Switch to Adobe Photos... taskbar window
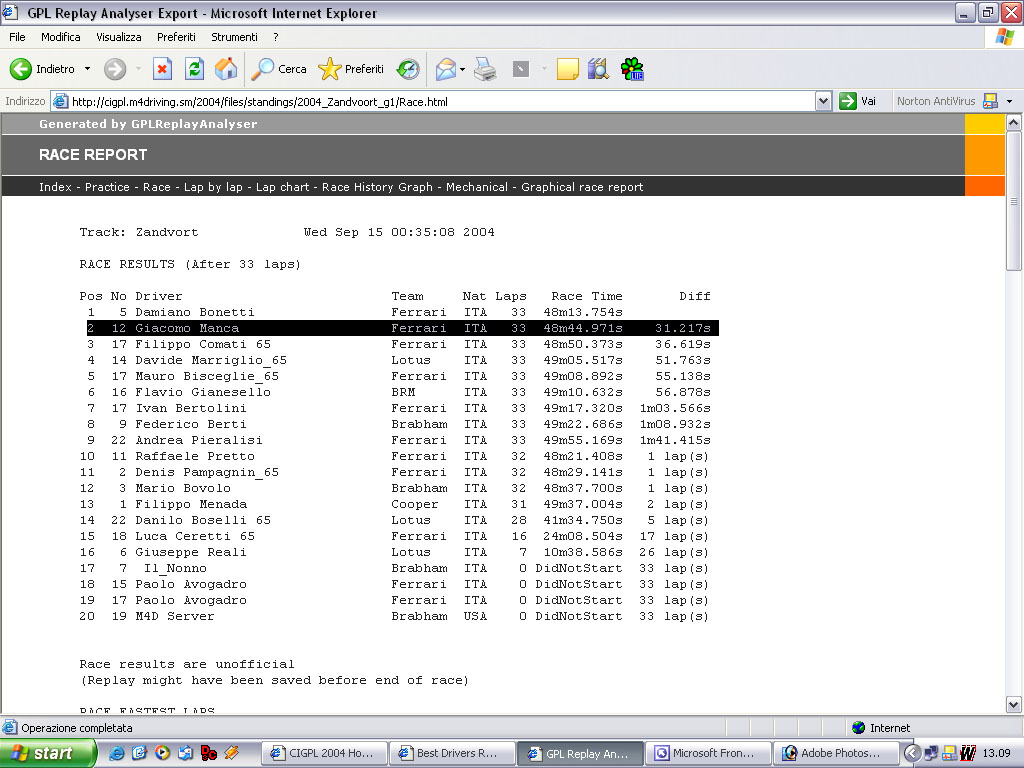Image resolution: width=1024 pixels, height=768 pixels. tap(835, 753)
